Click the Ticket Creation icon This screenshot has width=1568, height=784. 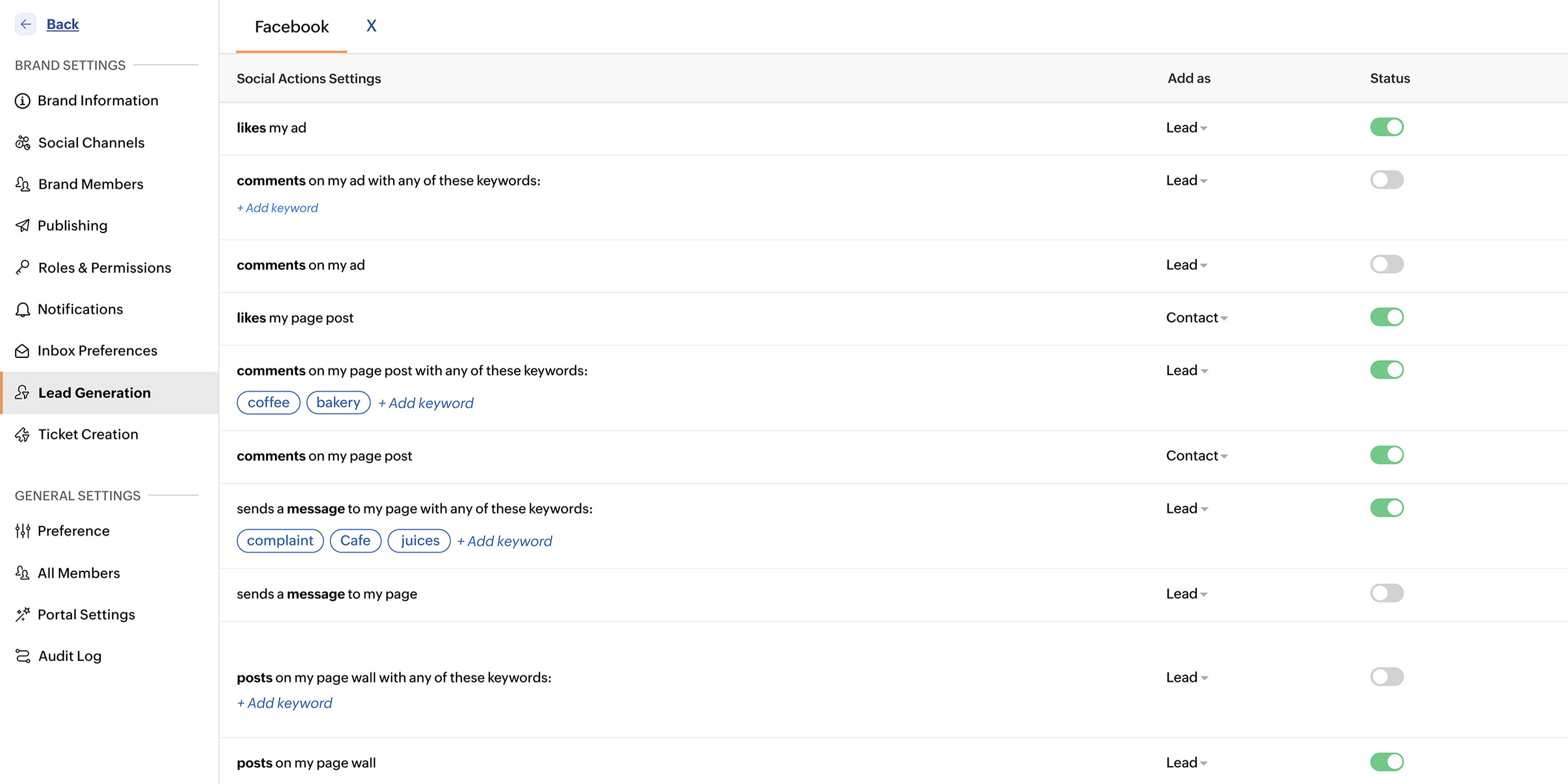click(x=22, y=435)
